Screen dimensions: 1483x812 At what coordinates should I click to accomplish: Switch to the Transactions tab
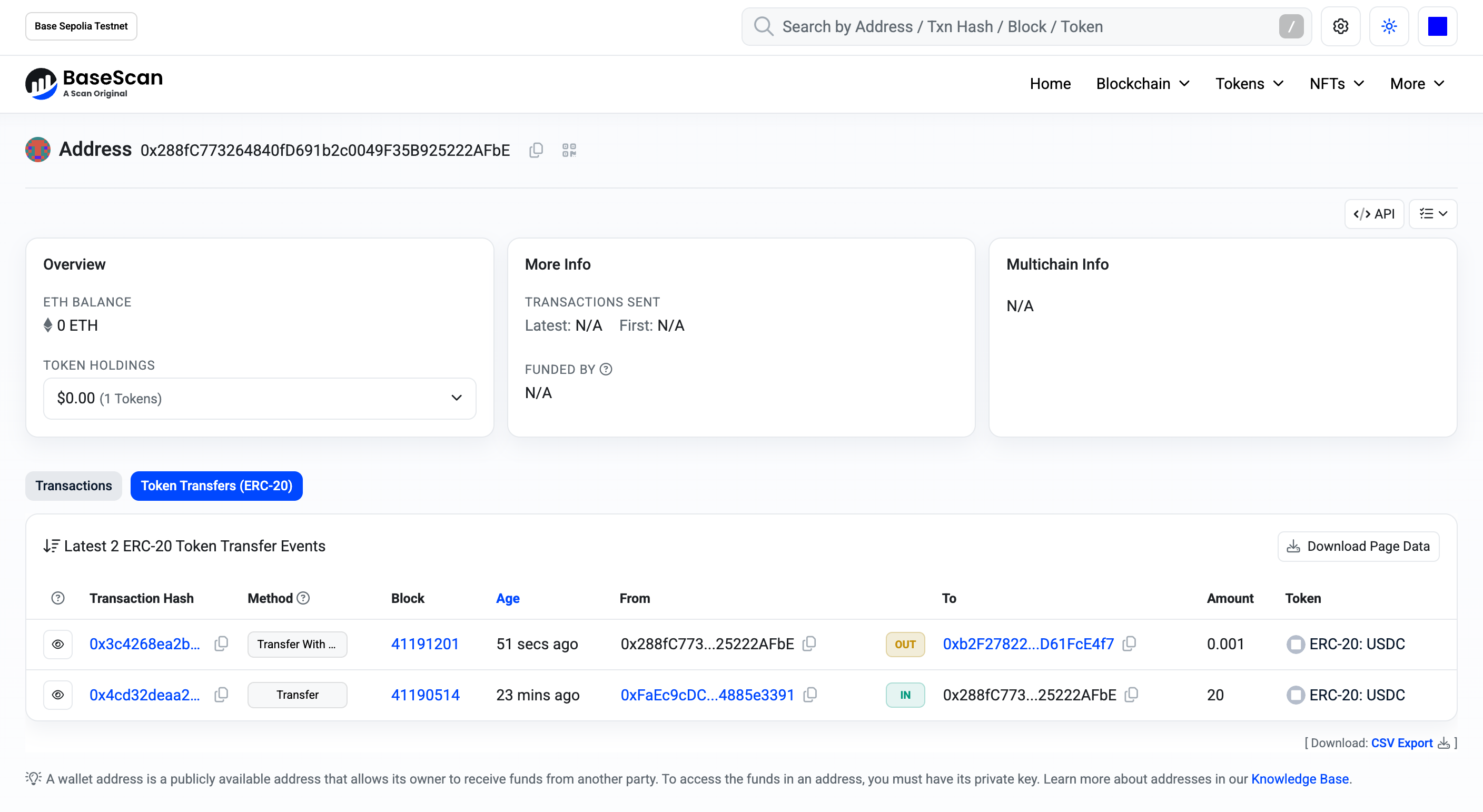pos(74,486)
